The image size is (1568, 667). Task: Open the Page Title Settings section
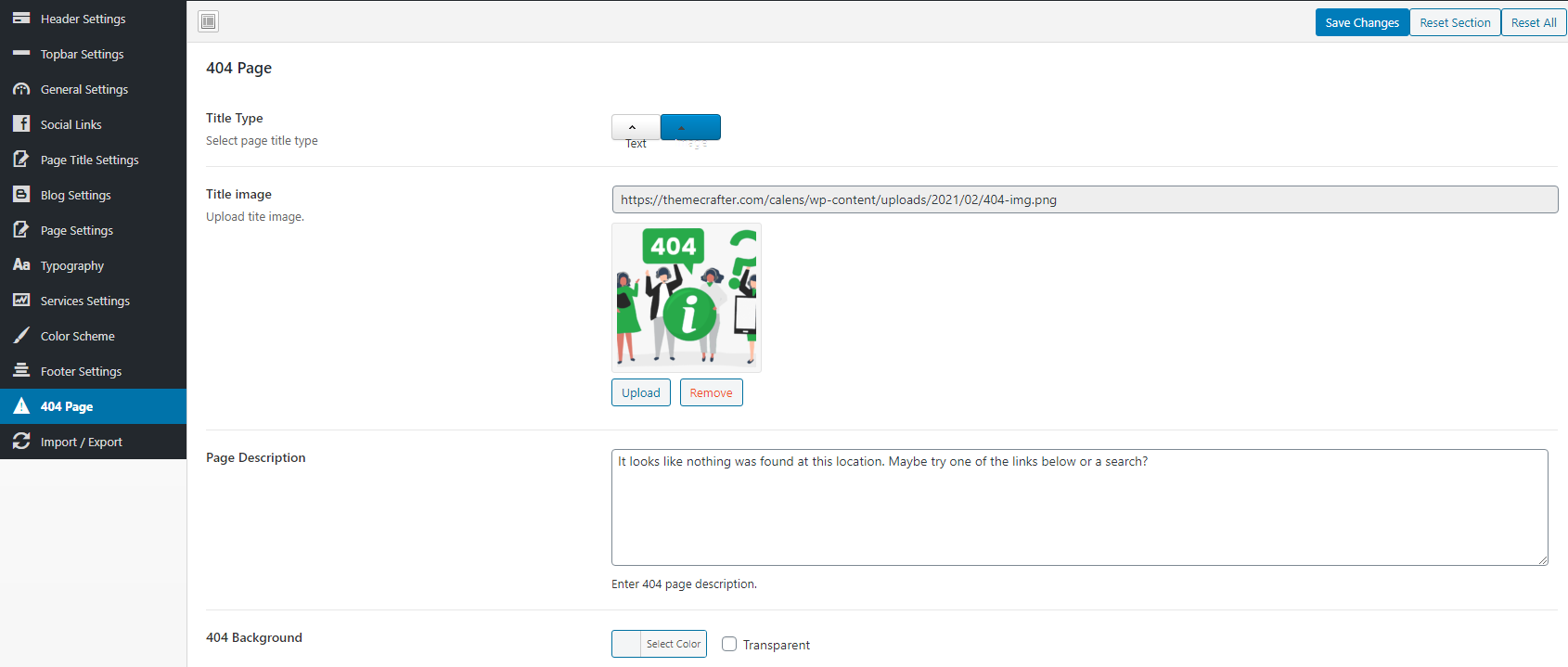point(89,160)
